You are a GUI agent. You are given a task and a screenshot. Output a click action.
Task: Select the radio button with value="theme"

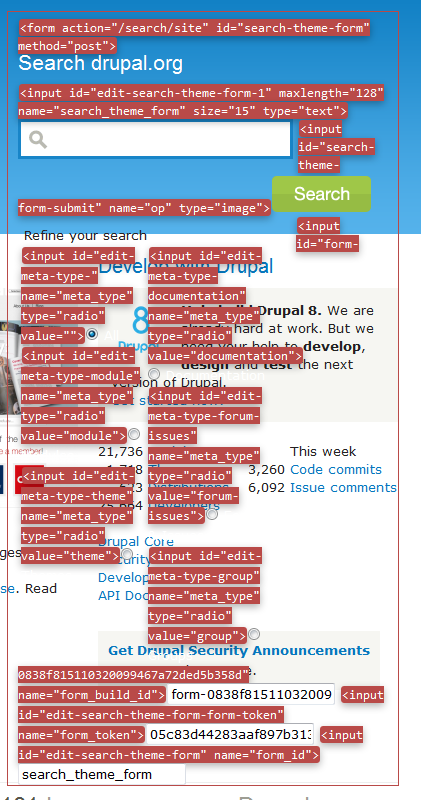click(127, 554)
